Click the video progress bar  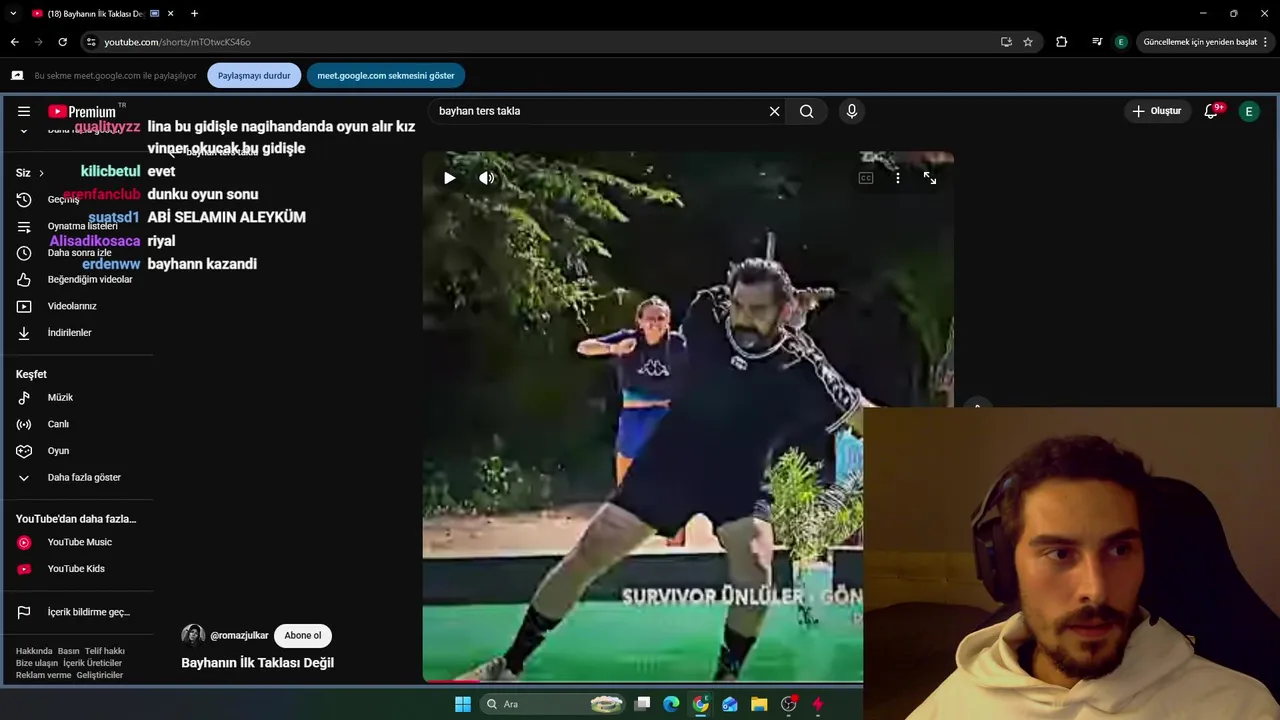tap(642, 681)
